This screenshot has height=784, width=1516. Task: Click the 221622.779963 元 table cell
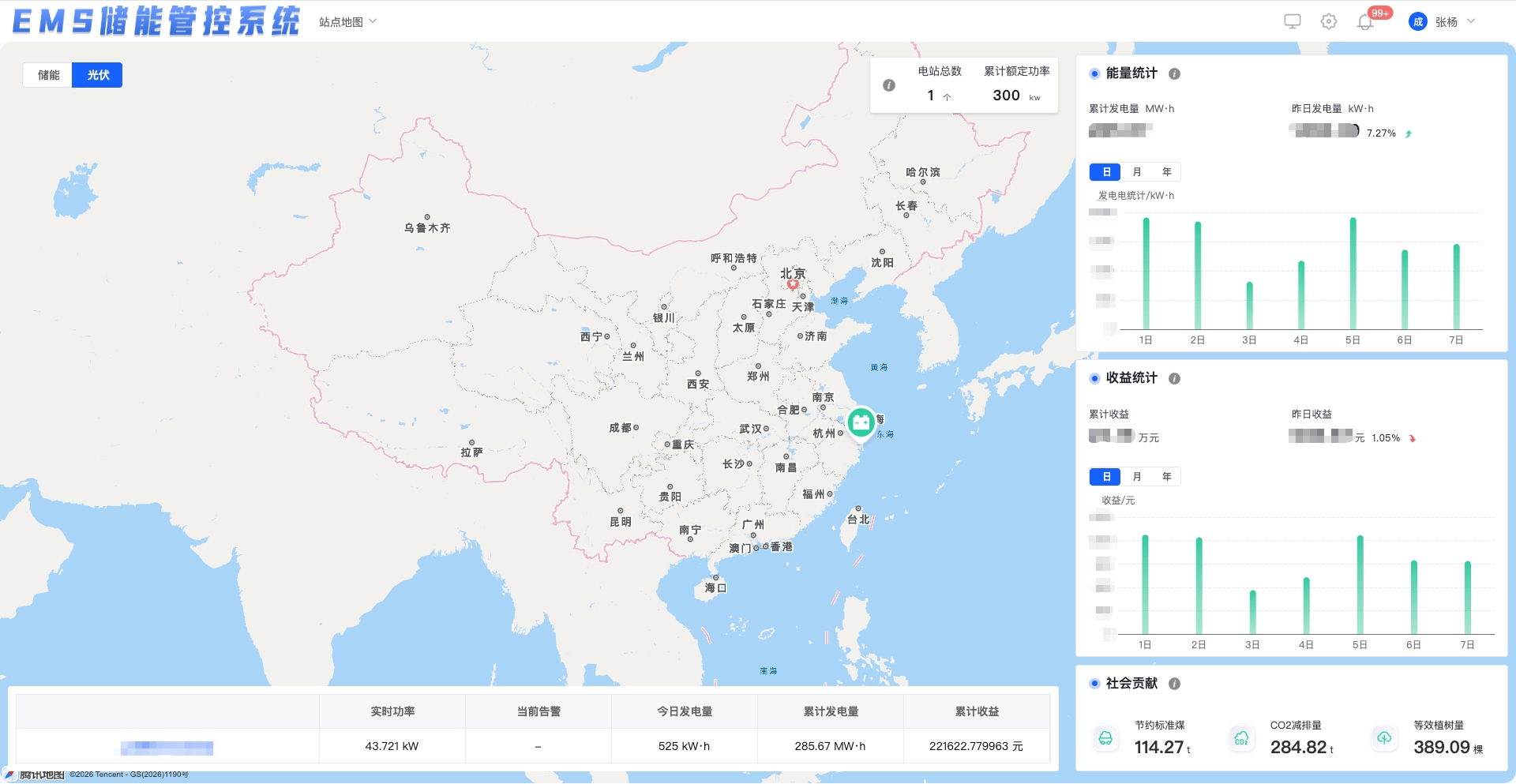tap(977, 746)
